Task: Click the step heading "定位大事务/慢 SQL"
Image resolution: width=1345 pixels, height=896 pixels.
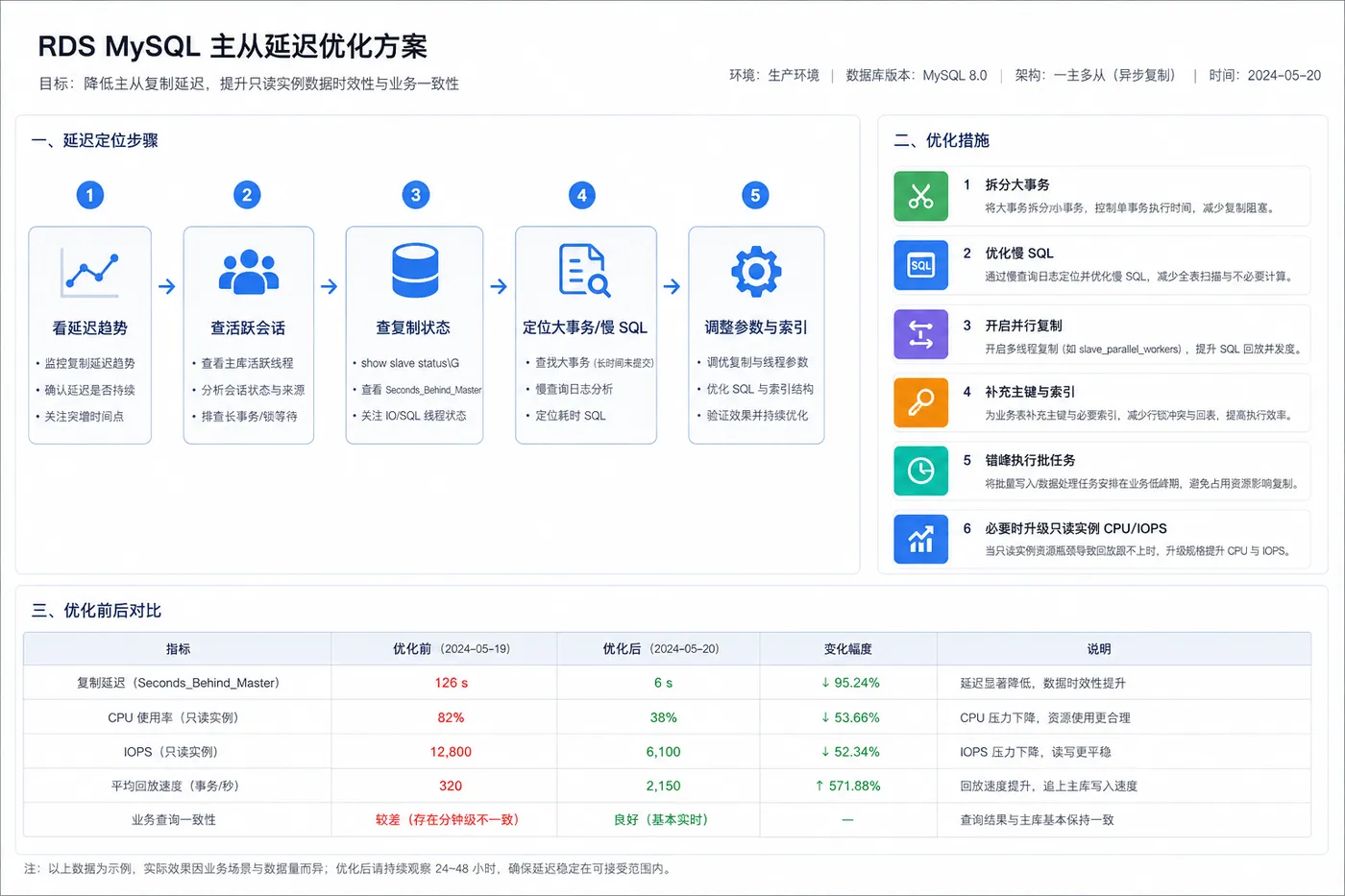Action: [585, 327]
